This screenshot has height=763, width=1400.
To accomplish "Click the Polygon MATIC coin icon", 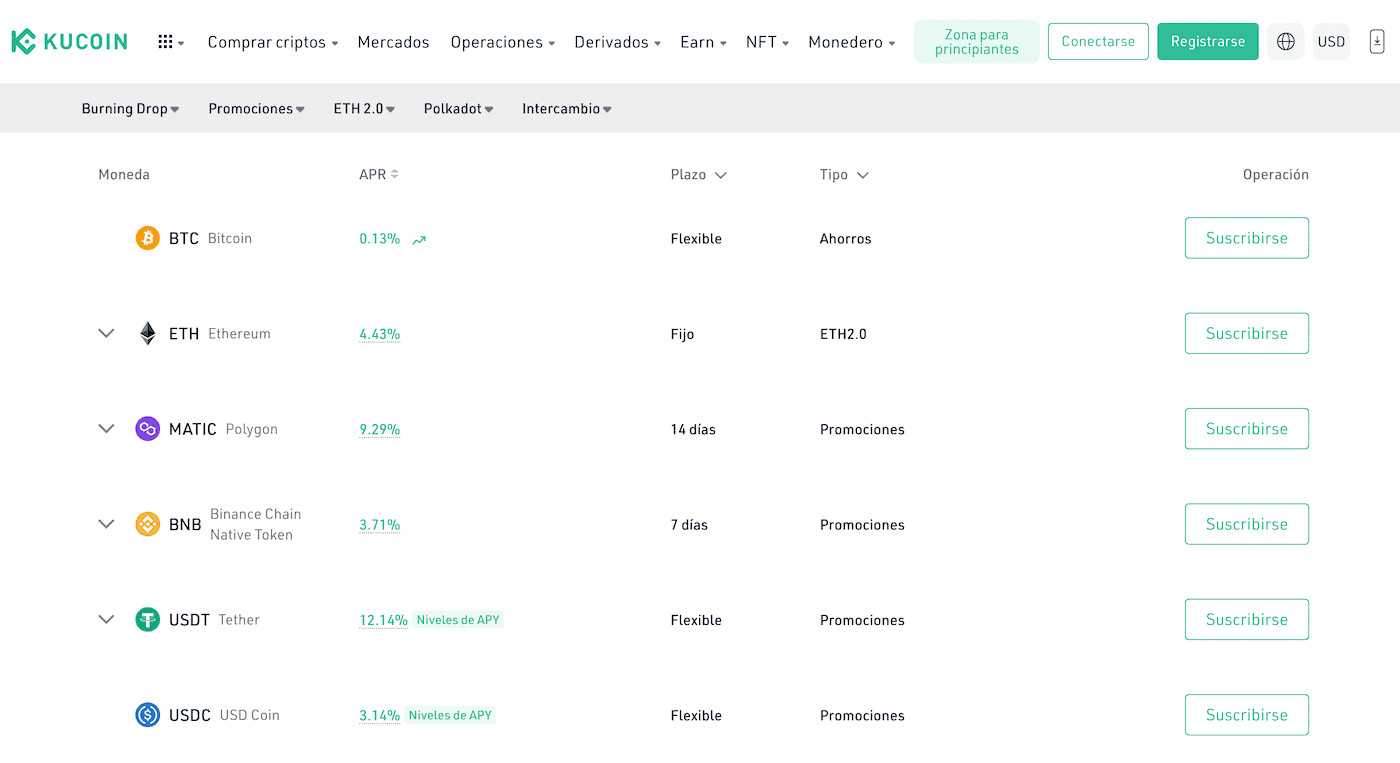I will click(148, 429).
